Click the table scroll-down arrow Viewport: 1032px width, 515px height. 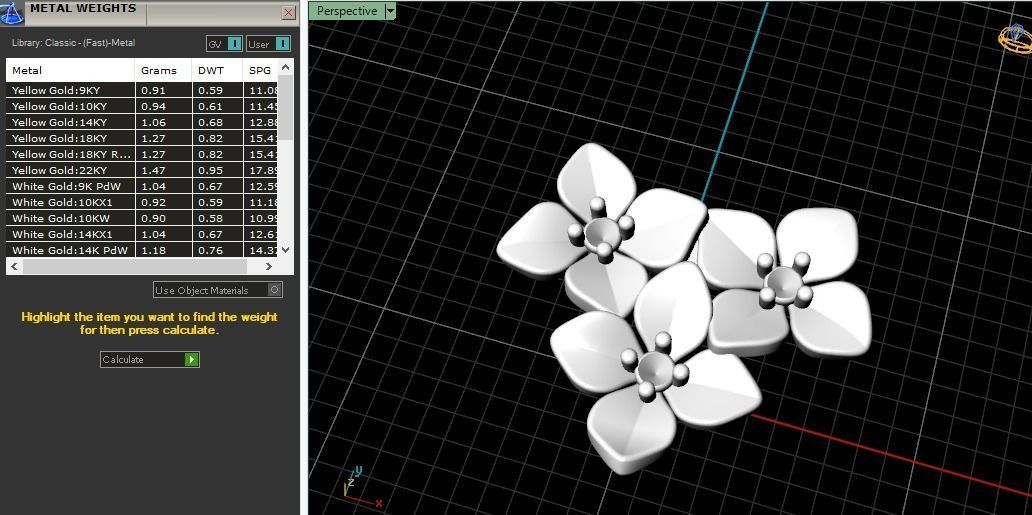[285, 250]
